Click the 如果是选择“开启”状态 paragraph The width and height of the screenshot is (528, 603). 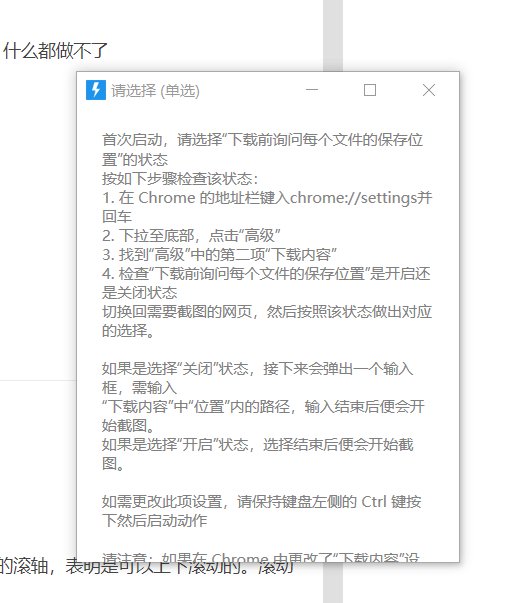click(257, 454)
